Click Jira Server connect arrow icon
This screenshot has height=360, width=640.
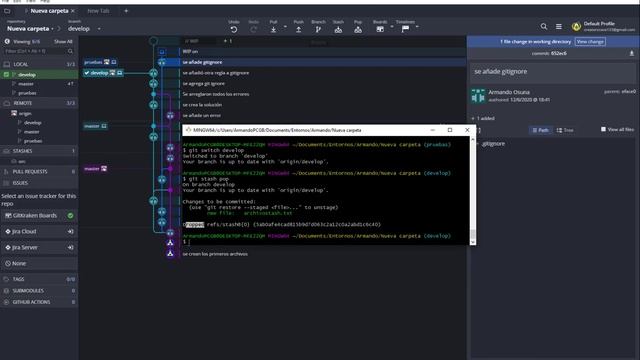71,247
